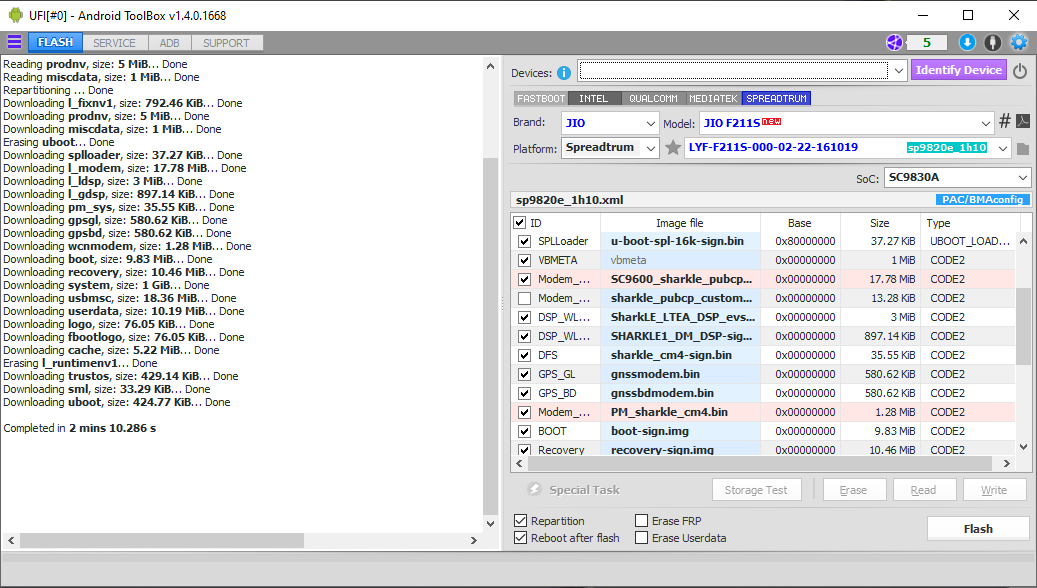The image size is (1037, 588).
Task: Open the hamburger main menu icon
Action: pyautogui.click(x=14, y=42)
